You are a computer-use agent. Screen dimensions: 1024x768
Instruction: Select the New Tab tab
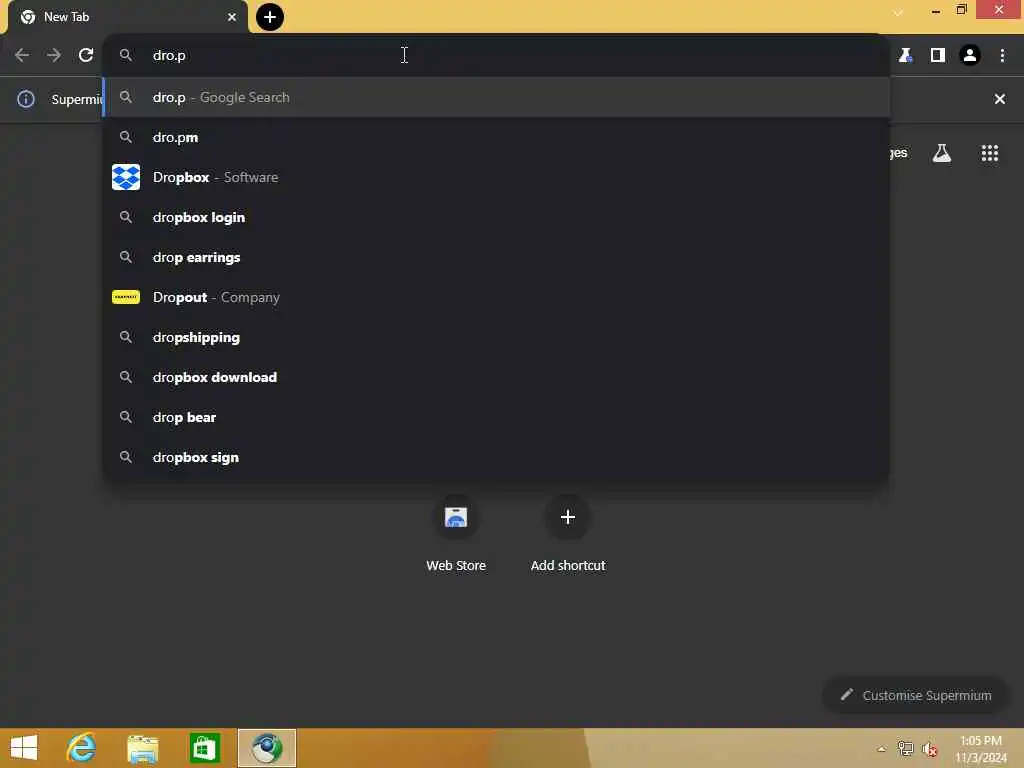[x=127, y=17]
